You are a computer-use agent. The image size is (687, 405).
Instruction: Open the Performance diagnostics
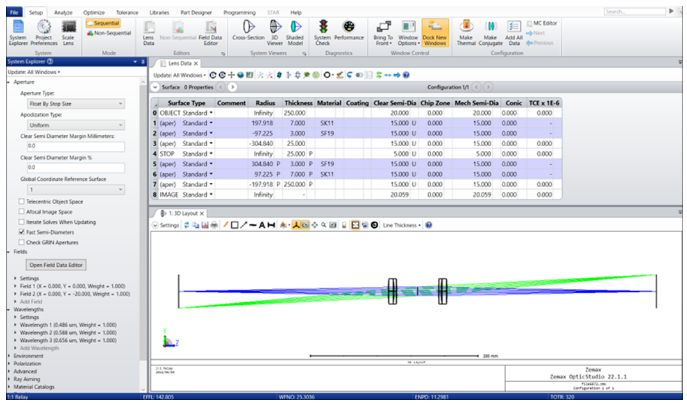click(349, 31)
